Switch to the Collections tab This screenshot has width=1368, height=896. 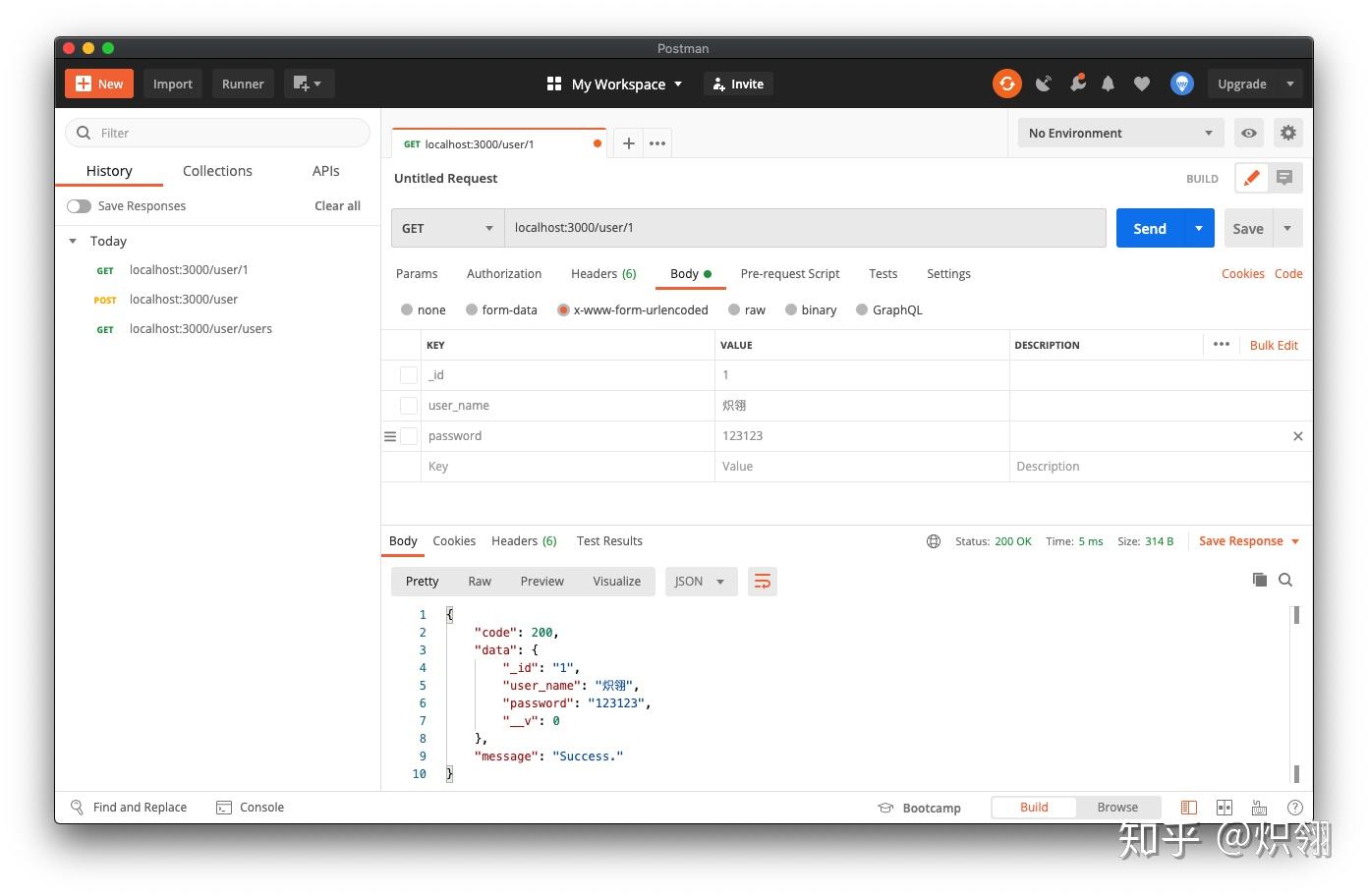pos(217,171)
